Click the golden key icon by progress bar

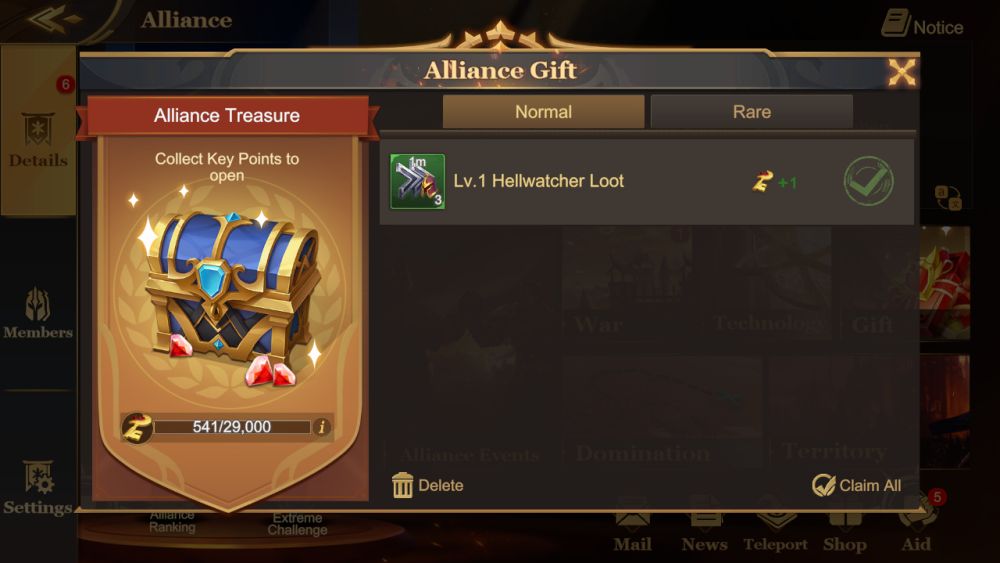(x=137, y=427)
